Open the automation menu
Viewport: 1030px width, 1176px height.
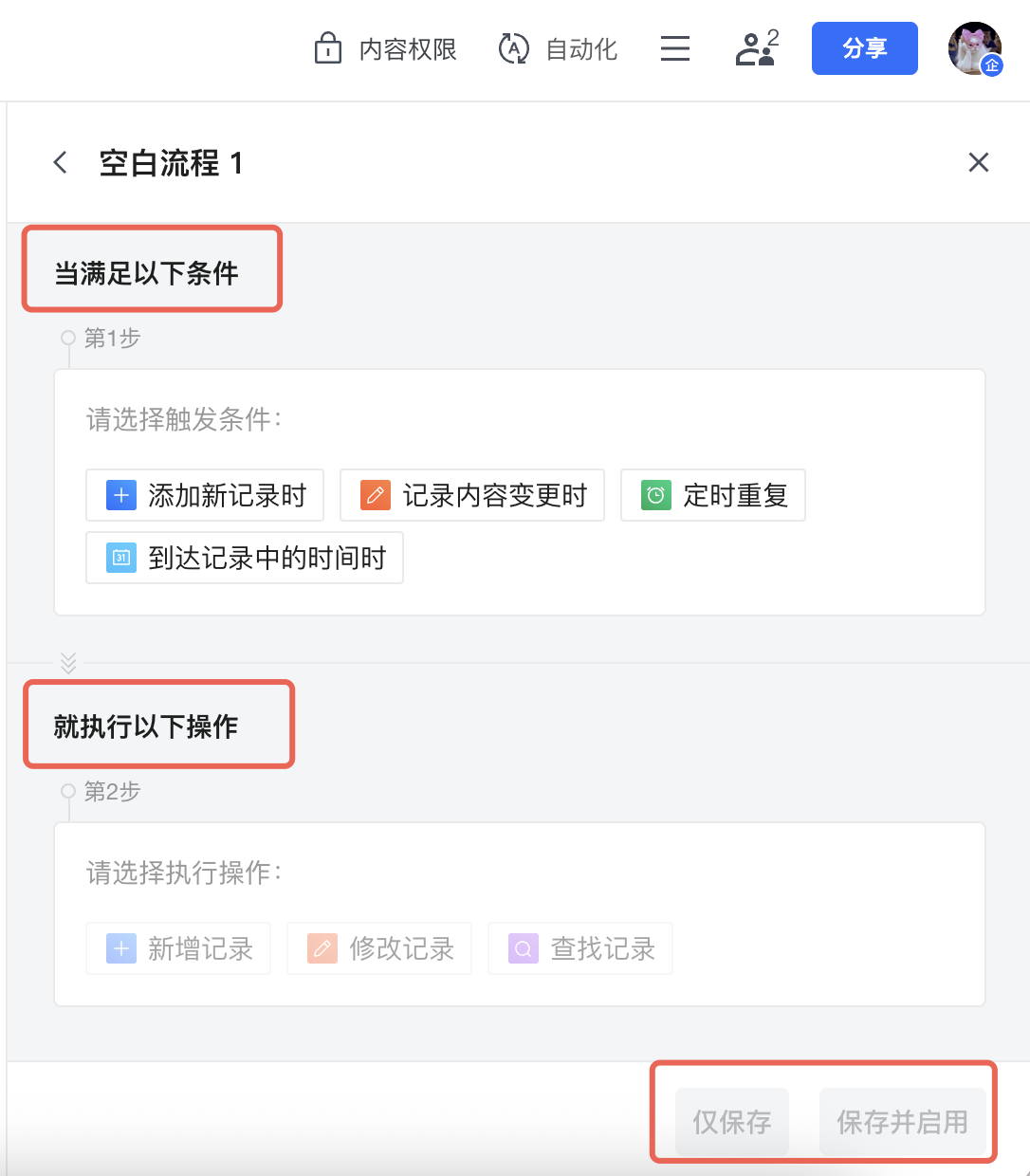(x=558, y=48)
